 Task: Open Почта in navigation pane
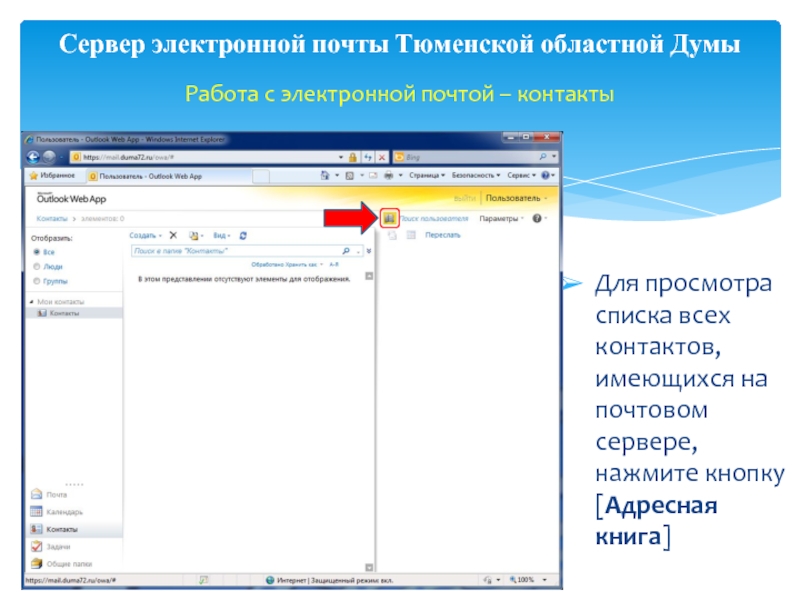[x=56, y=494]
